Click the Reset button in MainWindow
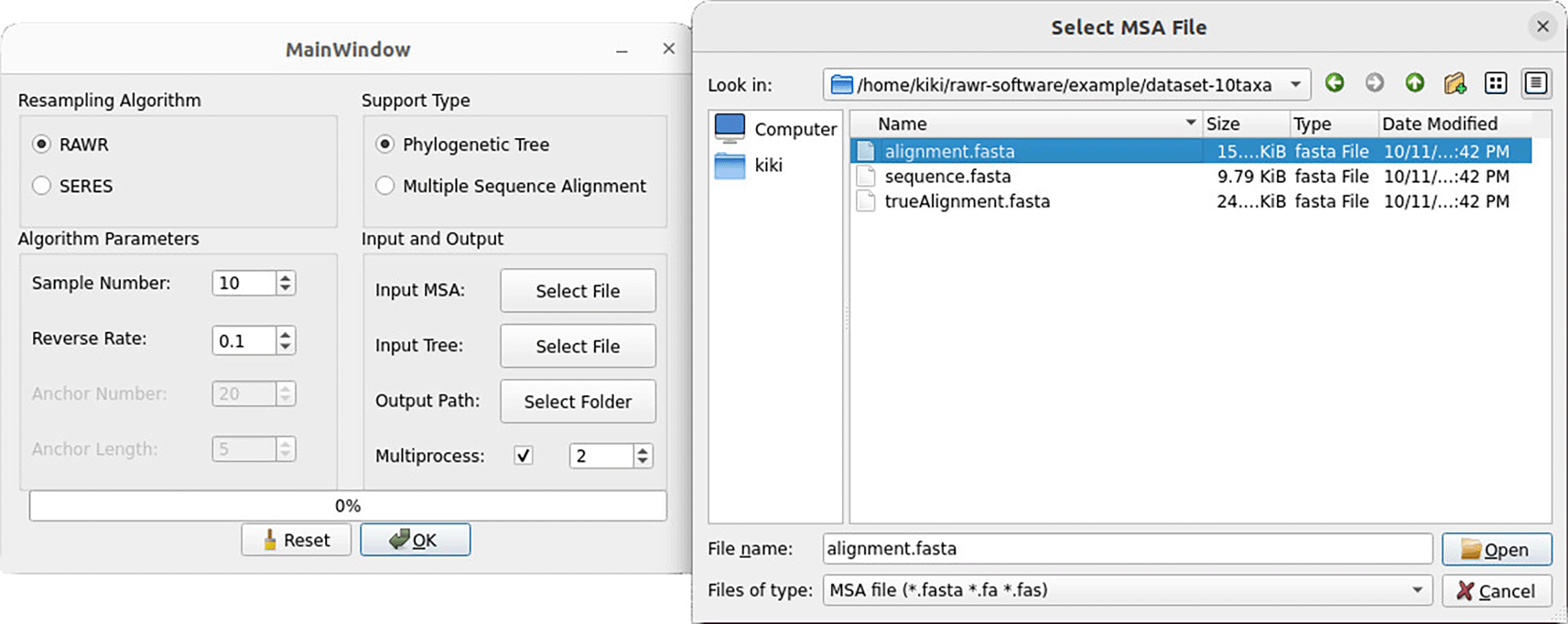The width and height of the screenshot is (1568, 624). (296, 540)
